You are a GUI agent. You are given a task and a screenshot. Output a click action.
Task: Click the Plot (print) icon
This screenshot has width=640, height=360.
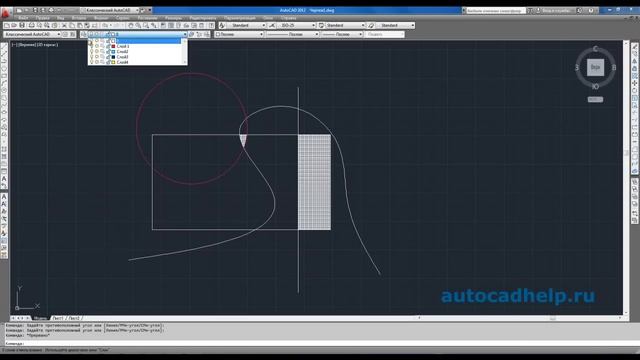[31, 25]
